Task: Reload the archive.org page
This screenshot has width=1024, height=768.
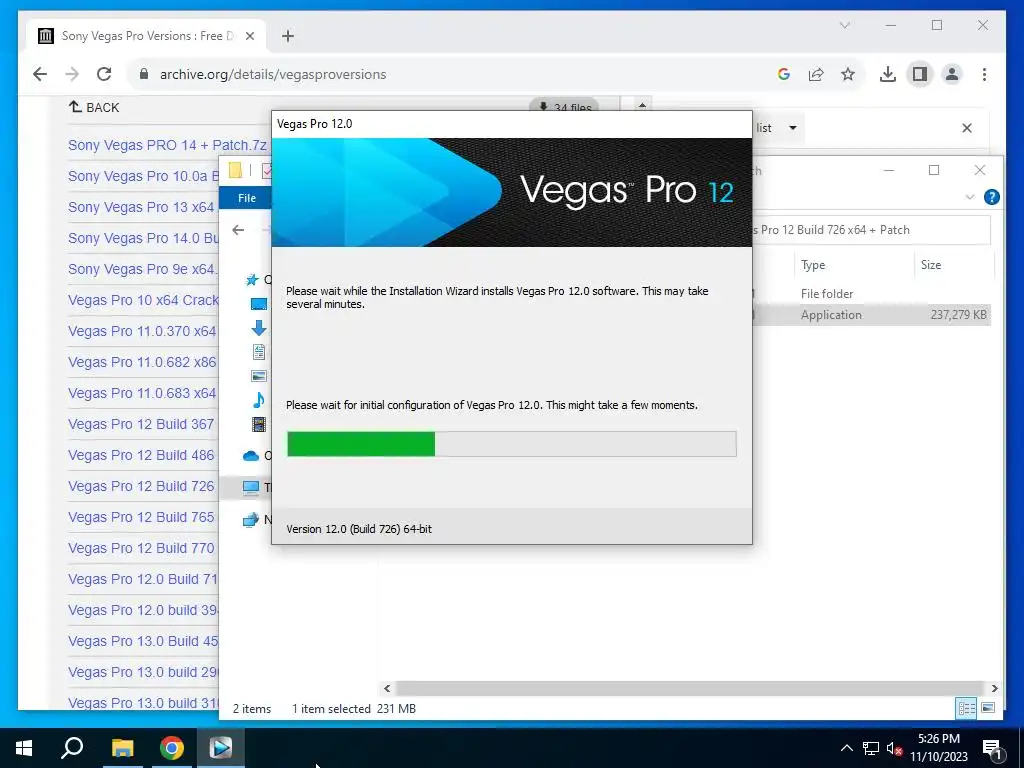Action: [x=104, y=74]
